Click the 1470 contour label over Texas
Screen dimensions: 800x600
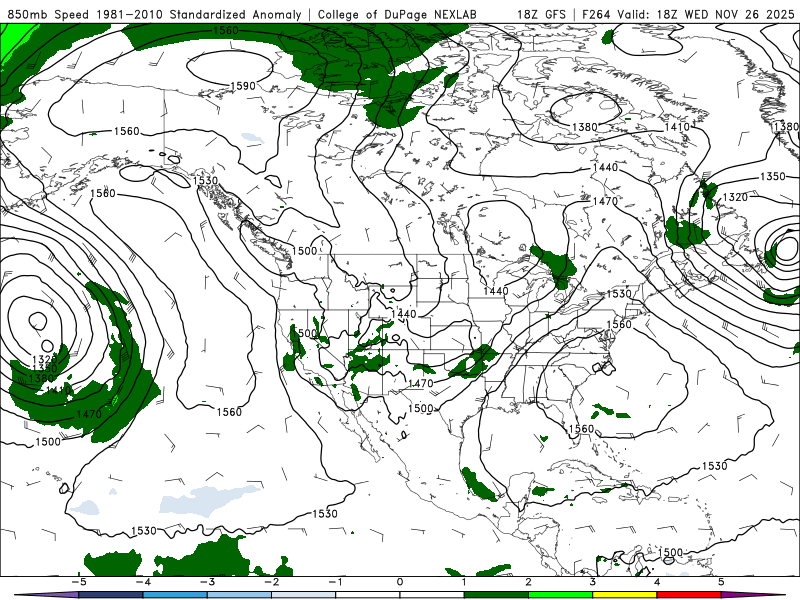pos(420,383)
